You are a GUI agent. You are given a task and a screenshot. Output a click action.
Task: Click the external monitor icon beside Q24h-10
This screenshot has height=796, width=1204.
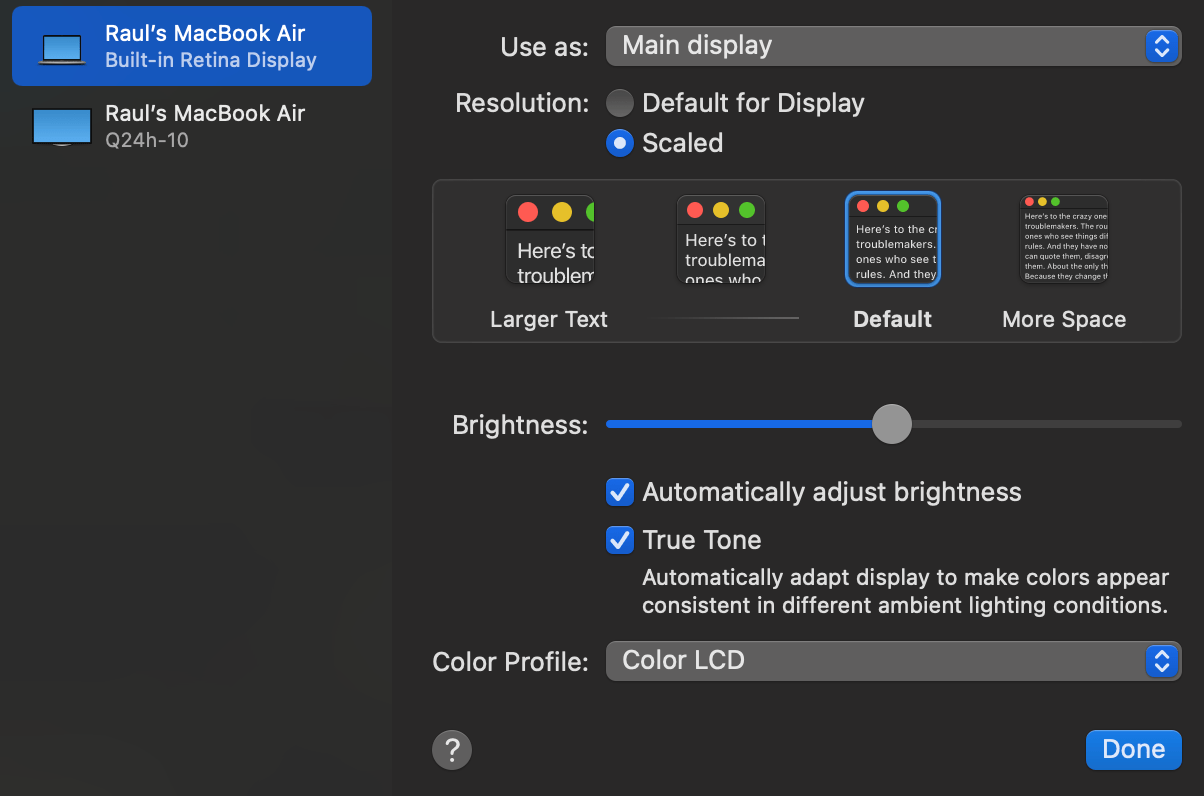pyautogui.click(x=61, y=125)
